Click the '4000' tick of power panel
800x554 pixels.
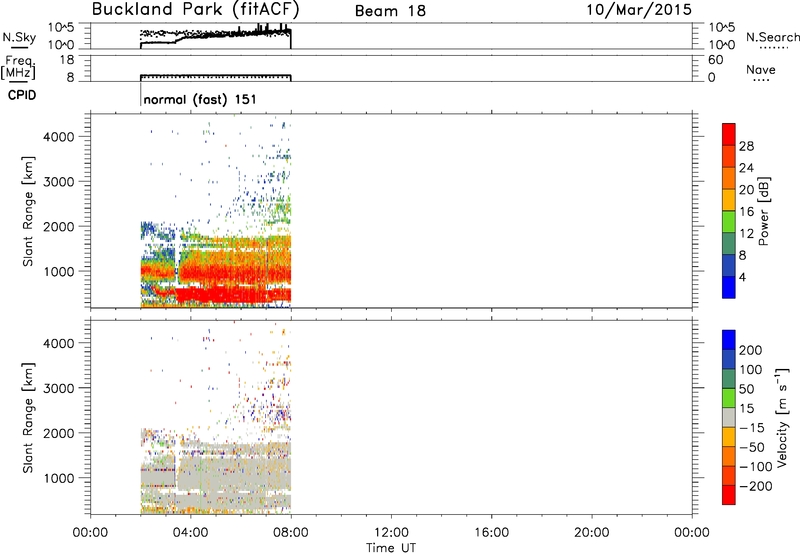click(x=59, y=137)
